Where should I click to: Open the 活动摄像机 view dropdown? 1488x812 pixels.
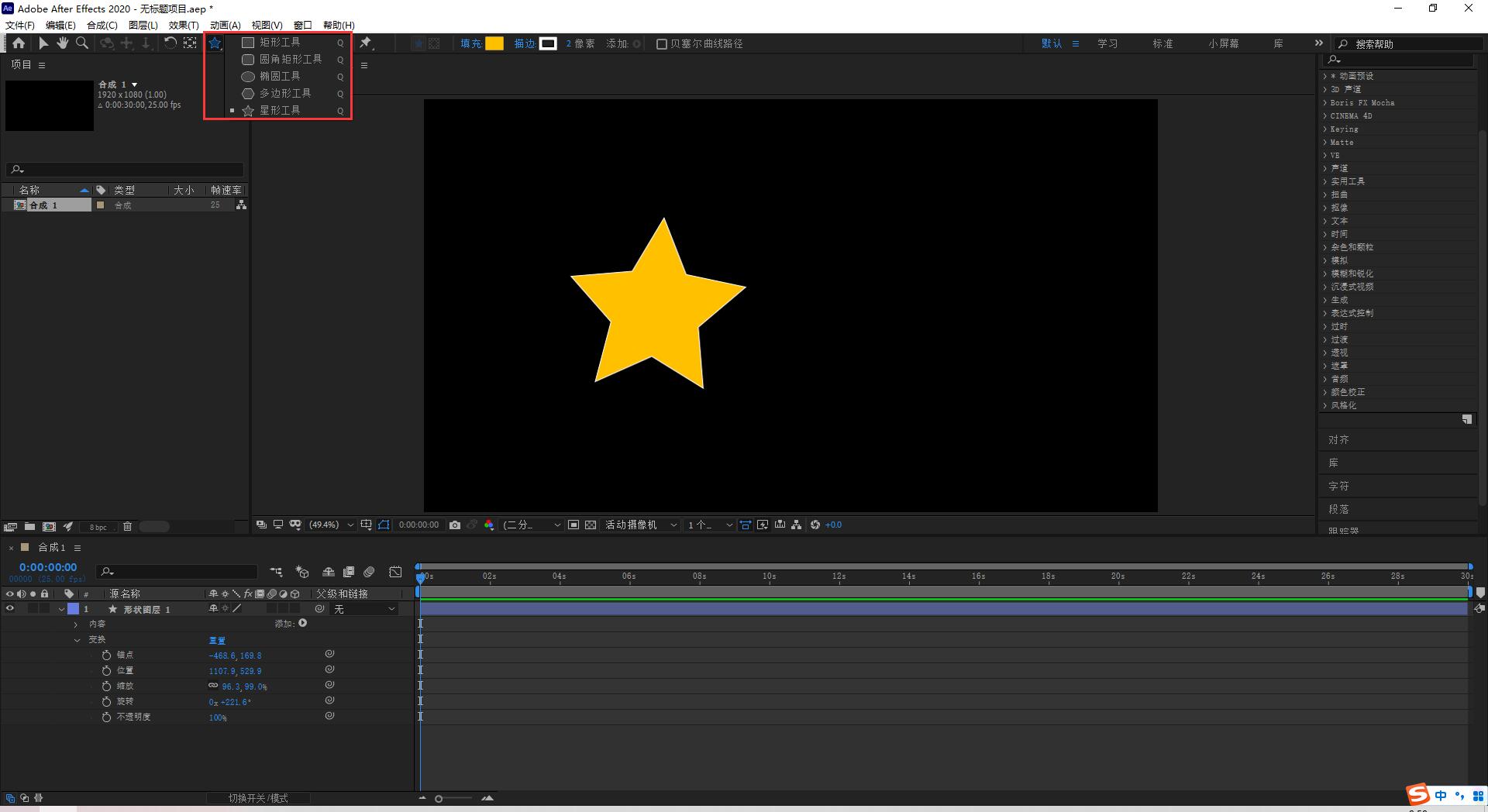(x=641, y=525)
